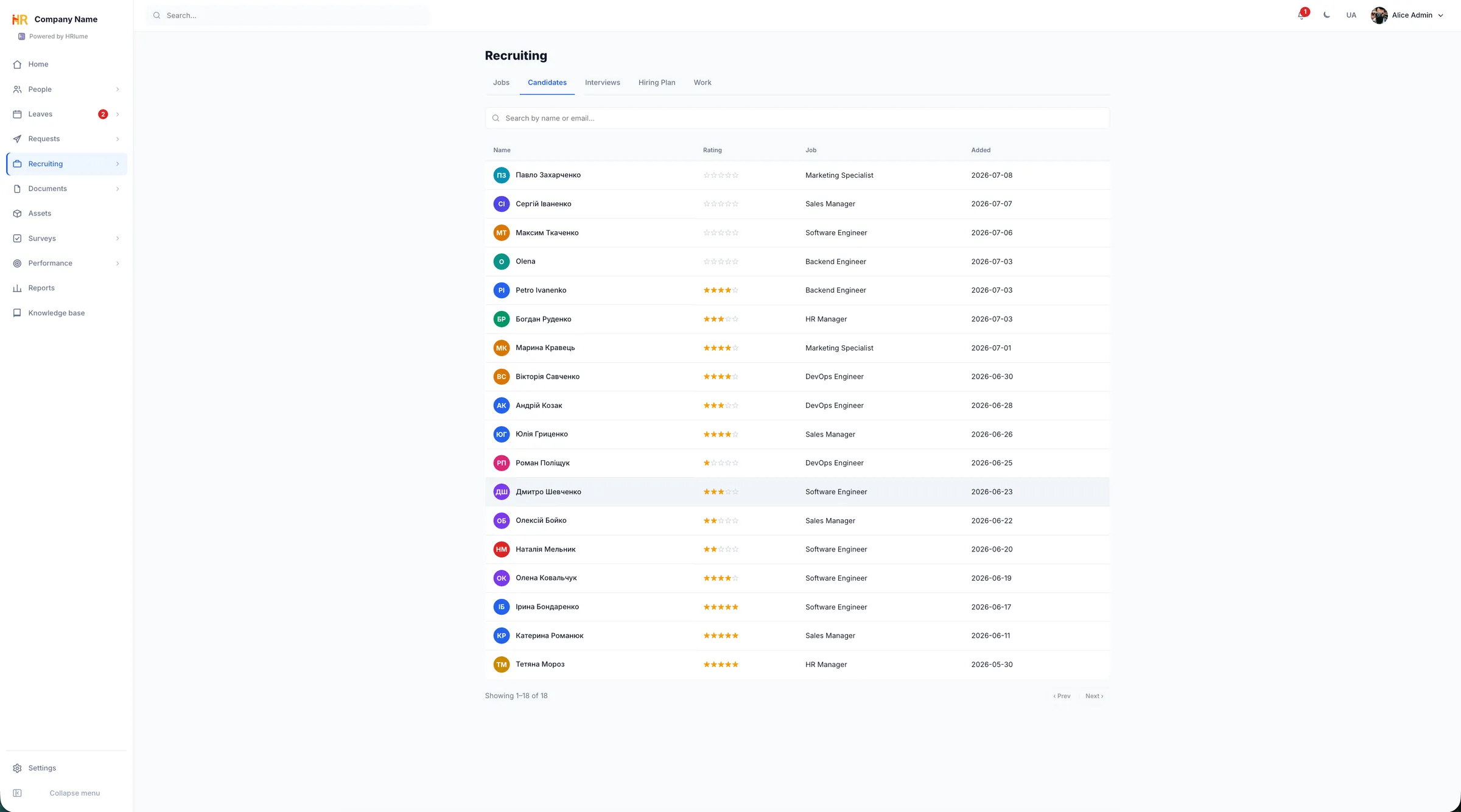Expand the Performance submenu chevron
Screen dimensions: 1461x812
117,264
